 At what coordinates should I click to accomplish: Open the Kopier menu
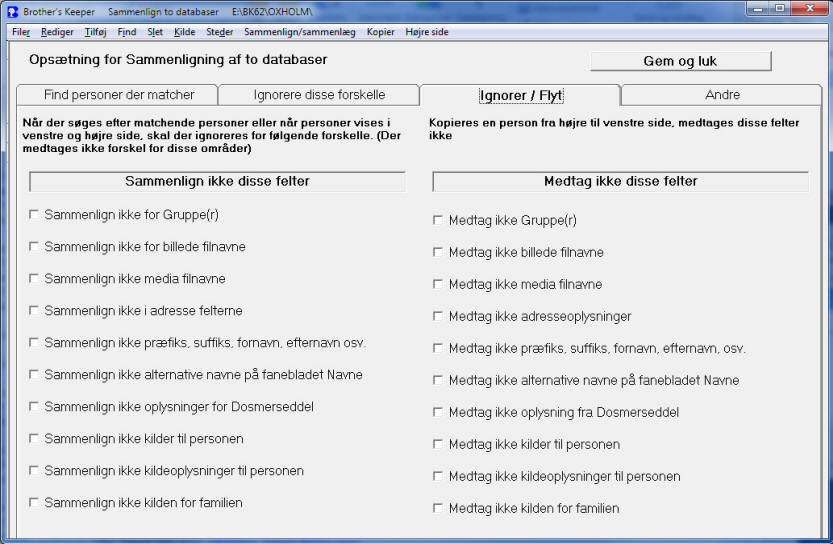pos(380,32)
